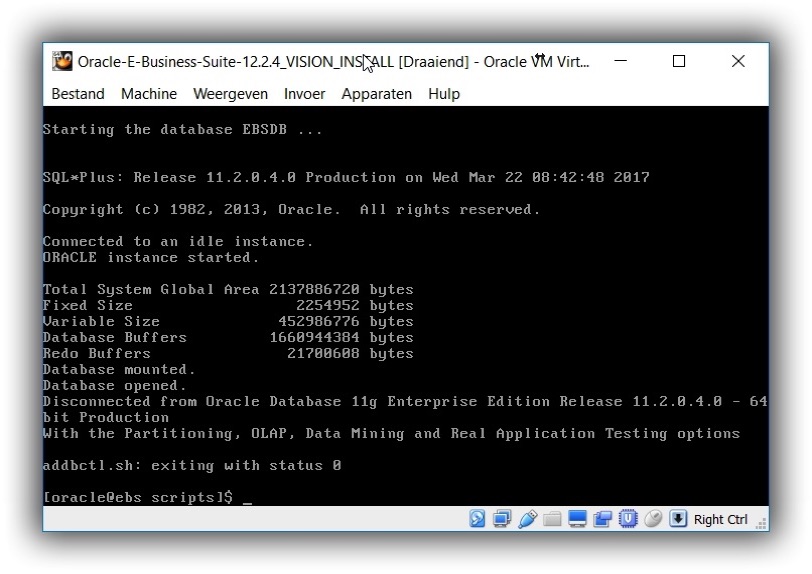This screenshot has height=574, width=812.
Task: Click the display settings monitor icon
Action: click(x=577, y=519)
